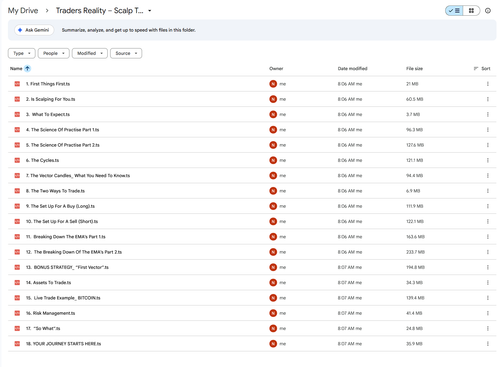Click Traders Reality – Scalp T... breadcrumb
Image resolution: width=500 pixels, height=367 pixels.
pyautogui.click(x=99, y=11)
